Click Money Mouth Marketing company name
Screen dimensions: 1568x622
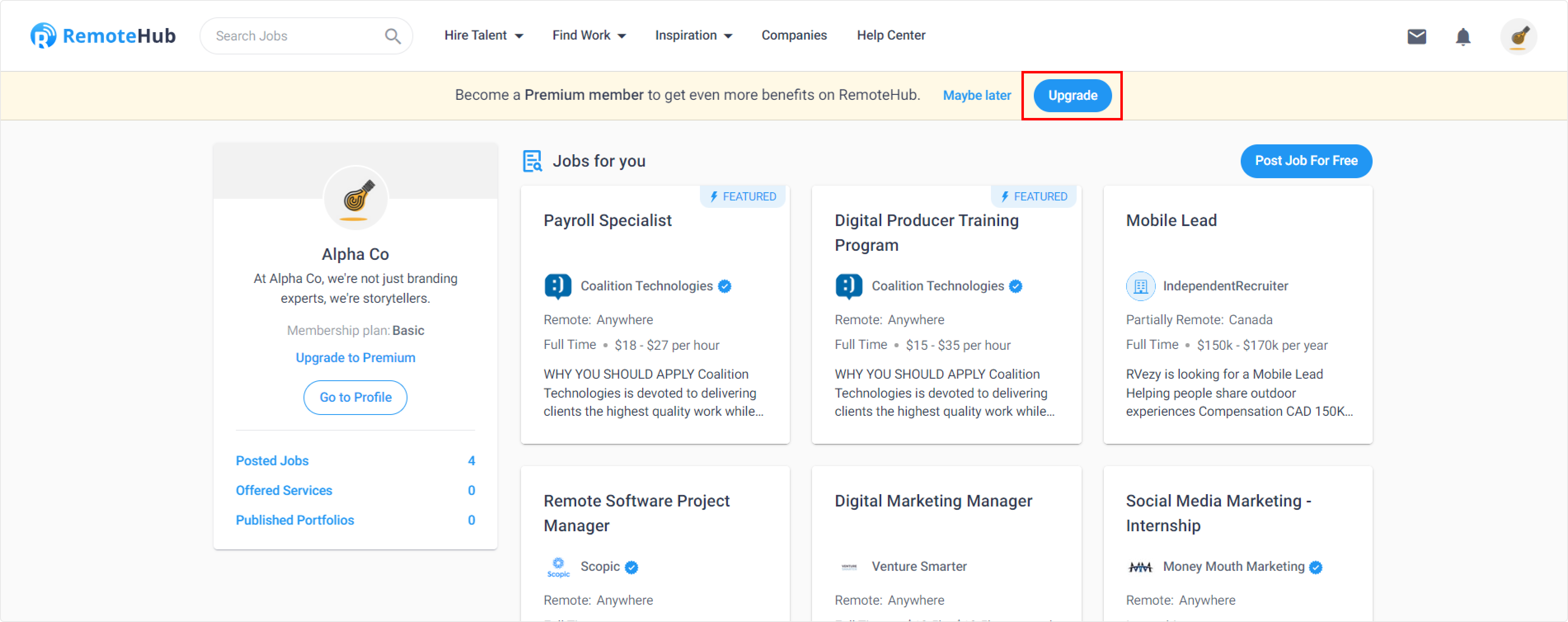(x=1233, y=567)
